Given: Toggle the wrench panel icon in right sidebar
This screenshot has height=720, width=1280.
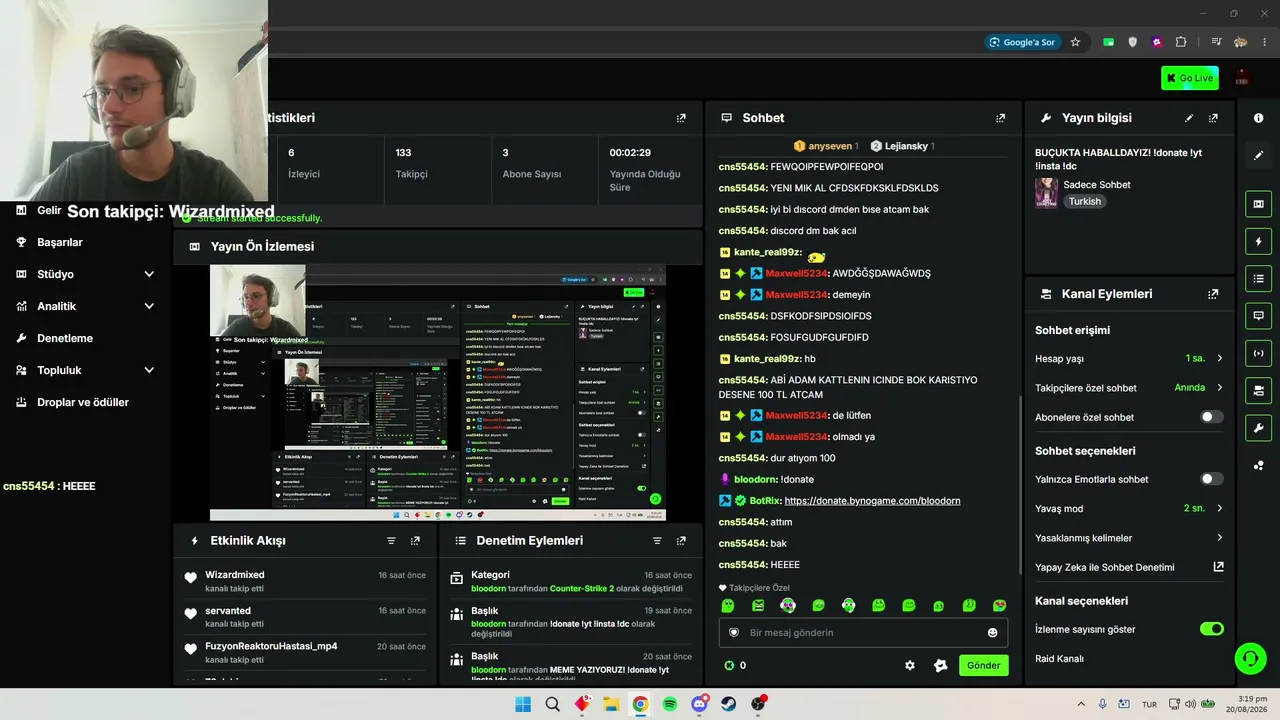Looking at the screenshot, I should click(x=1258, y=428).
